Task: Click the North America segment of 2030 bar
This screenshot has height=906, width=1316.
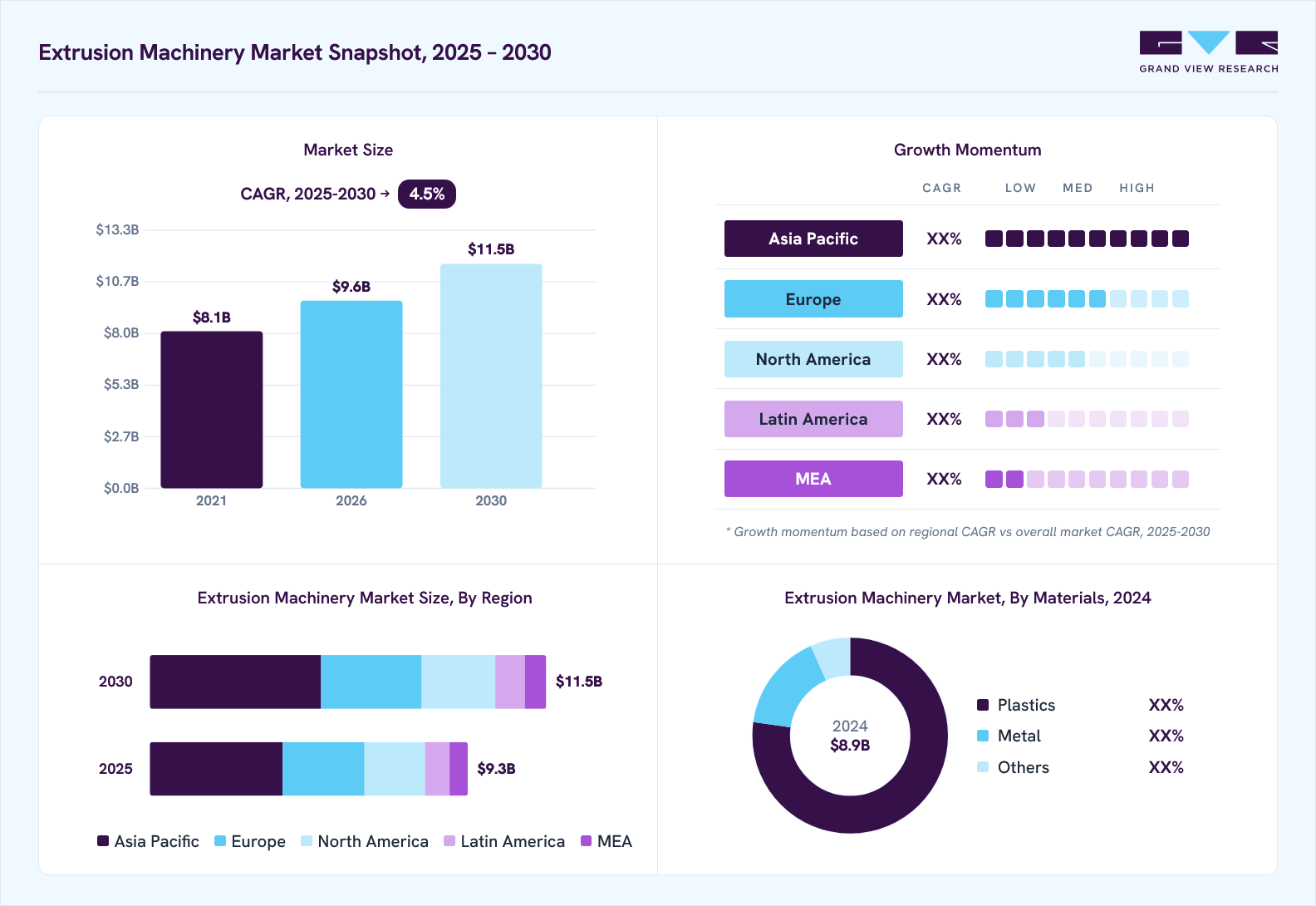Action: point(458,682)
